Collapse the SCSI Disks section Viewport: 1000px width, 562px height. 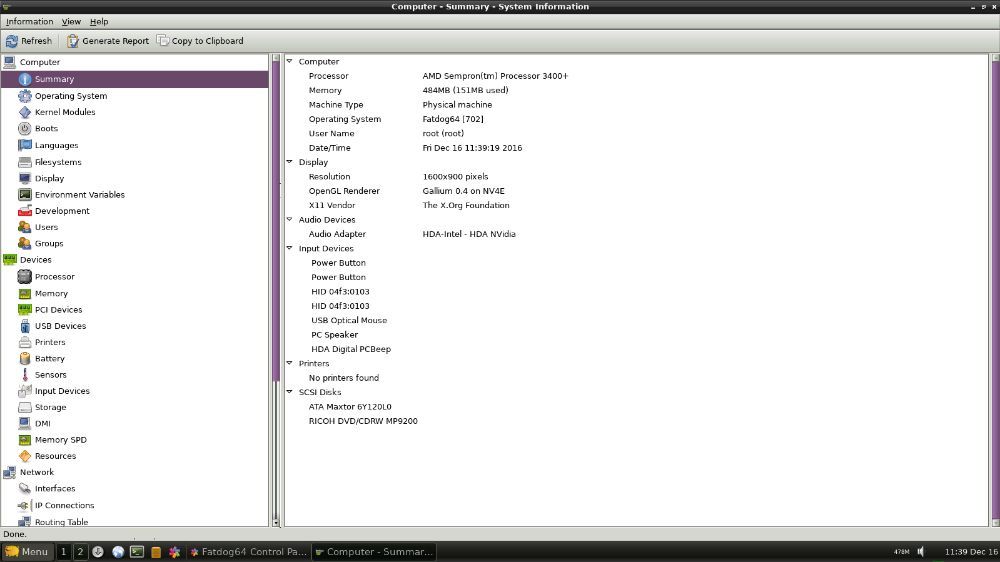coord(290,392)
